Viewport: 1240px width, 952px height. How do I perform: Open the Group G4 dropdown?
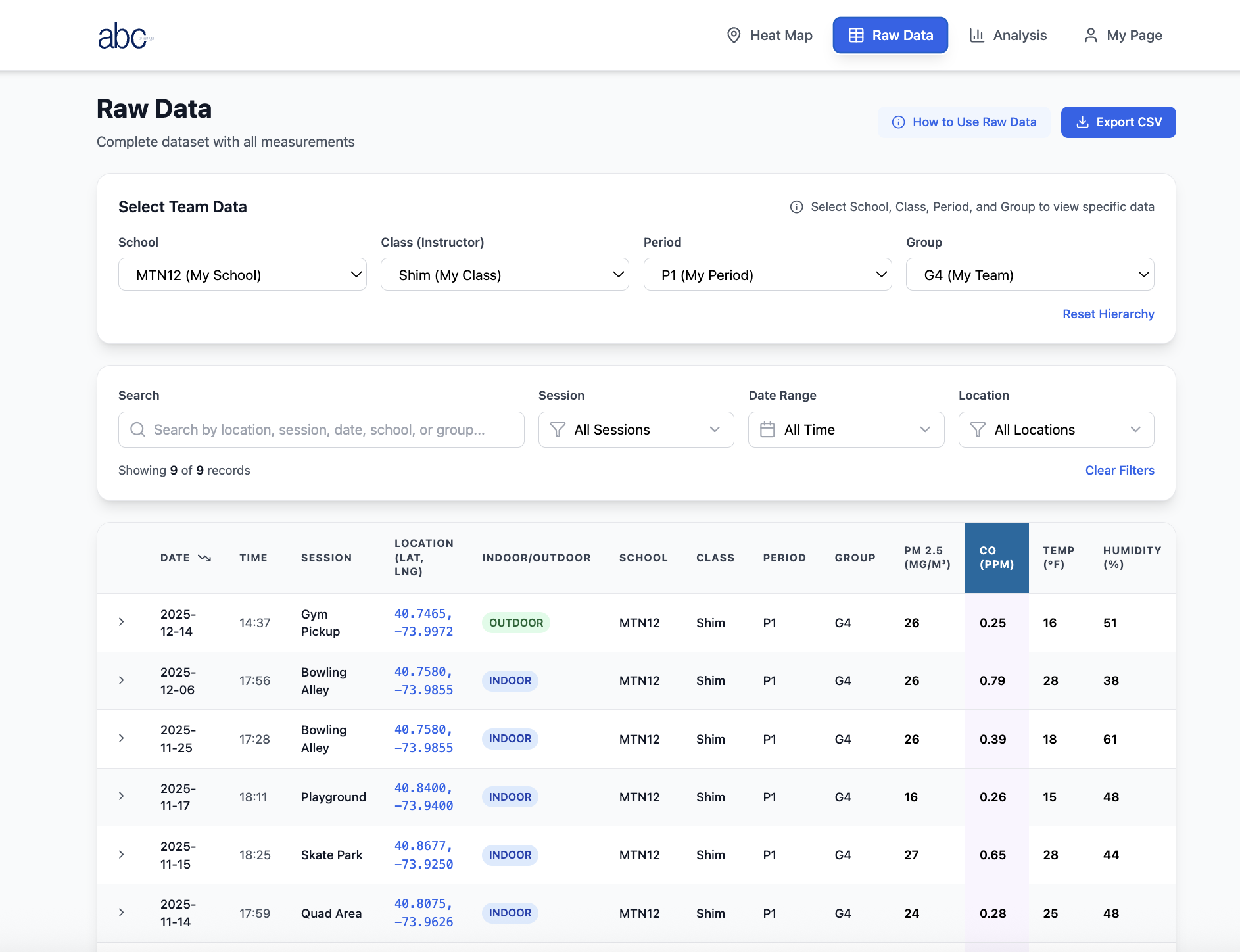(1030, 275)
